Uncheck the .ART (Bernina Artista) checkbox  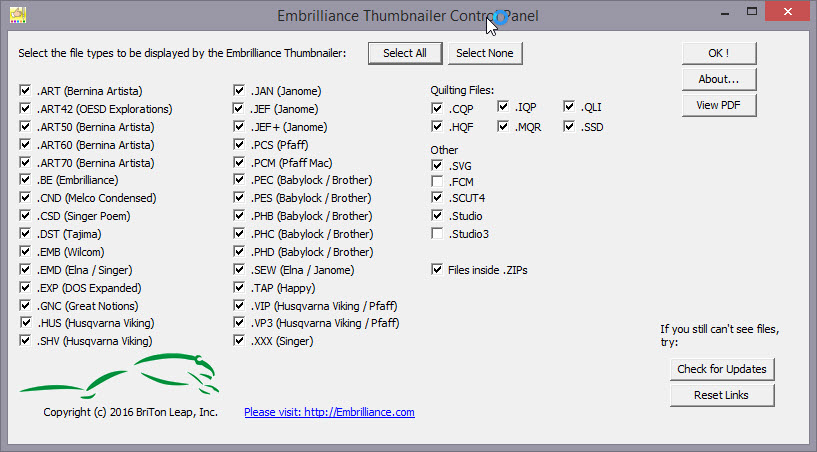point(25,91)
